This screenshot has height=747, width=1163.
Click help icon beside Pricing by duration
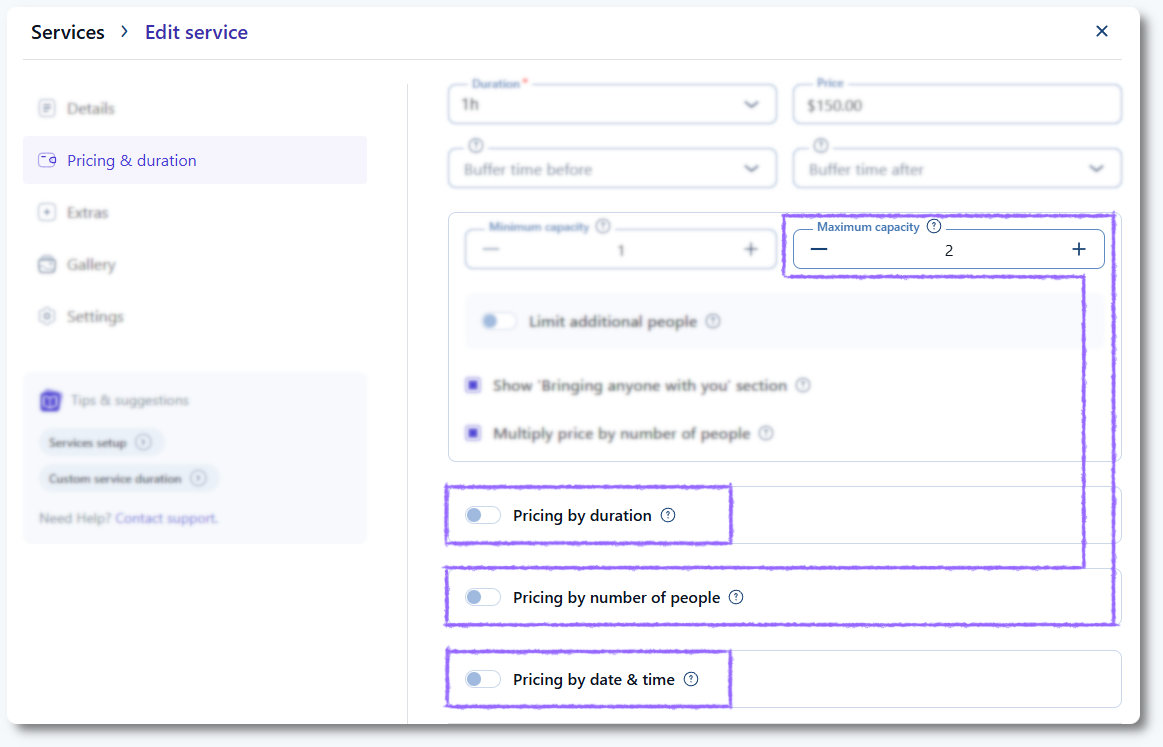(x=669, y=516)
